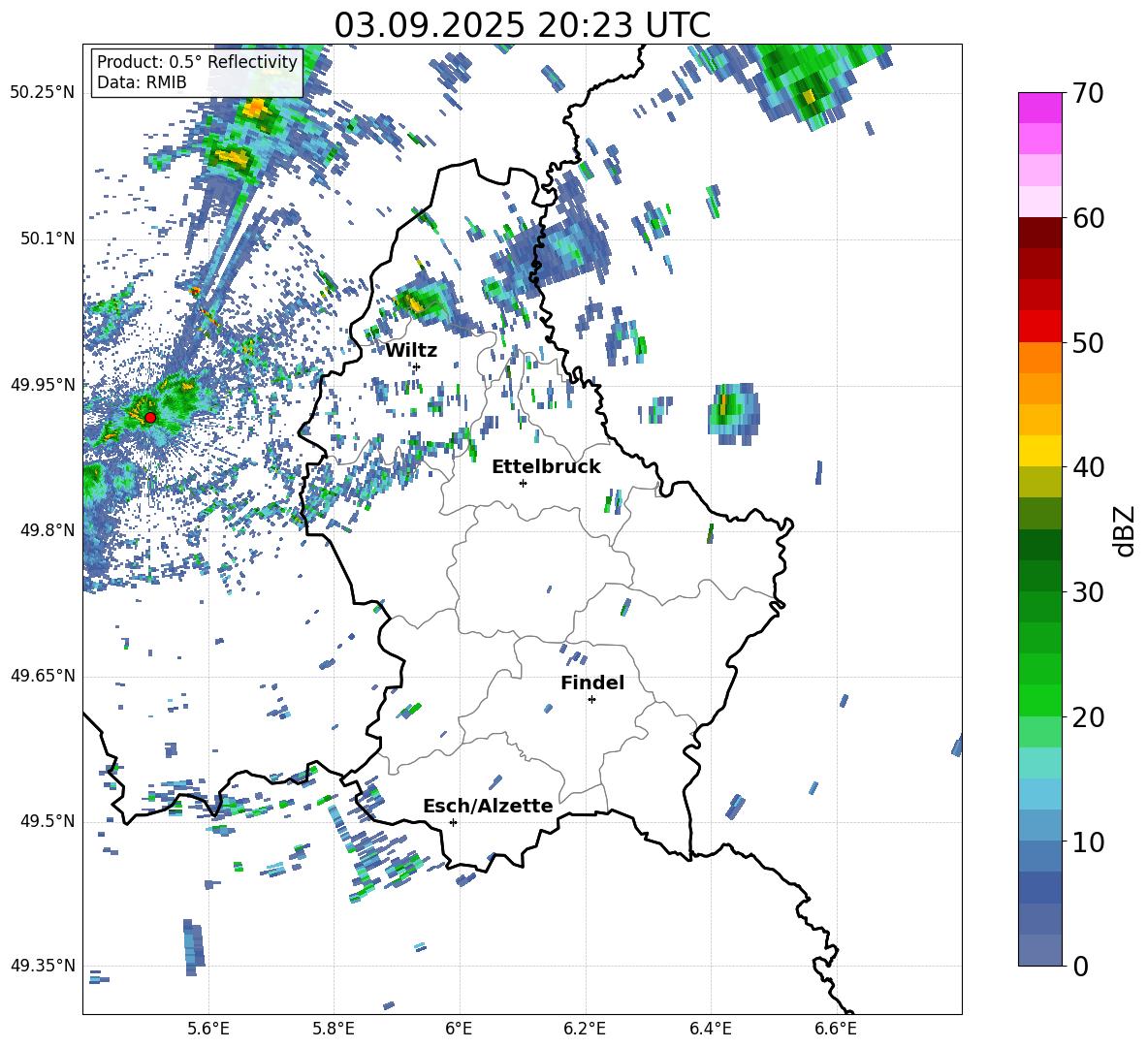This screenshot has height=1048, width=1148.
Task: Click the colorbar value 70
Action: 1088,93
